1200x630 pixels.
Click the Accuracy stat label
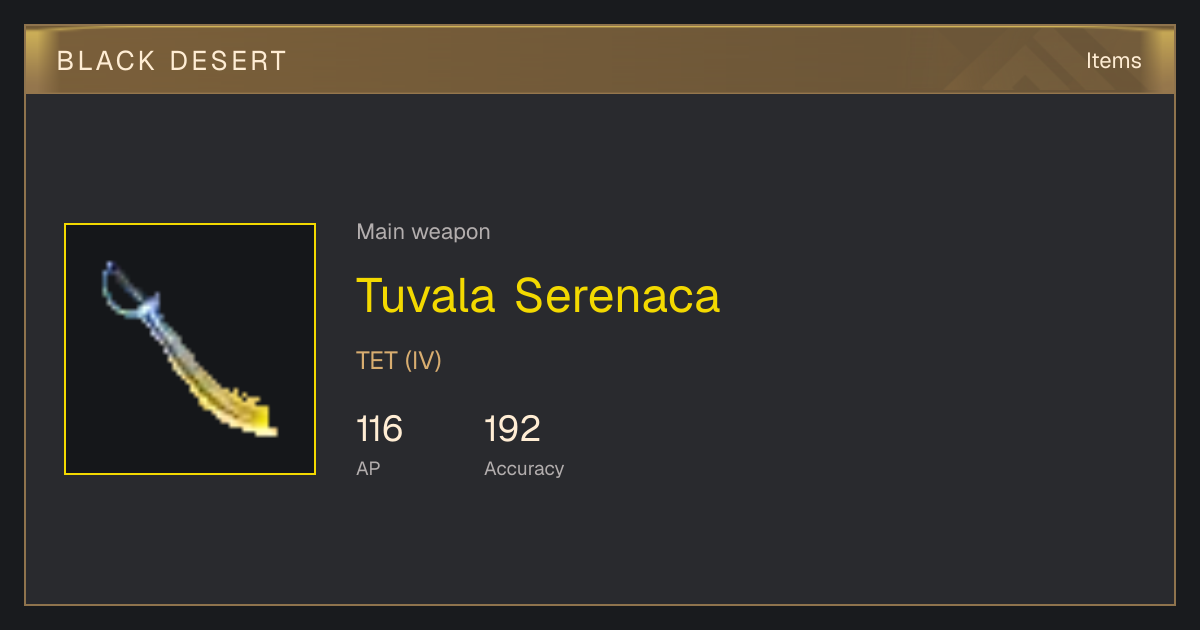point(524,468)
